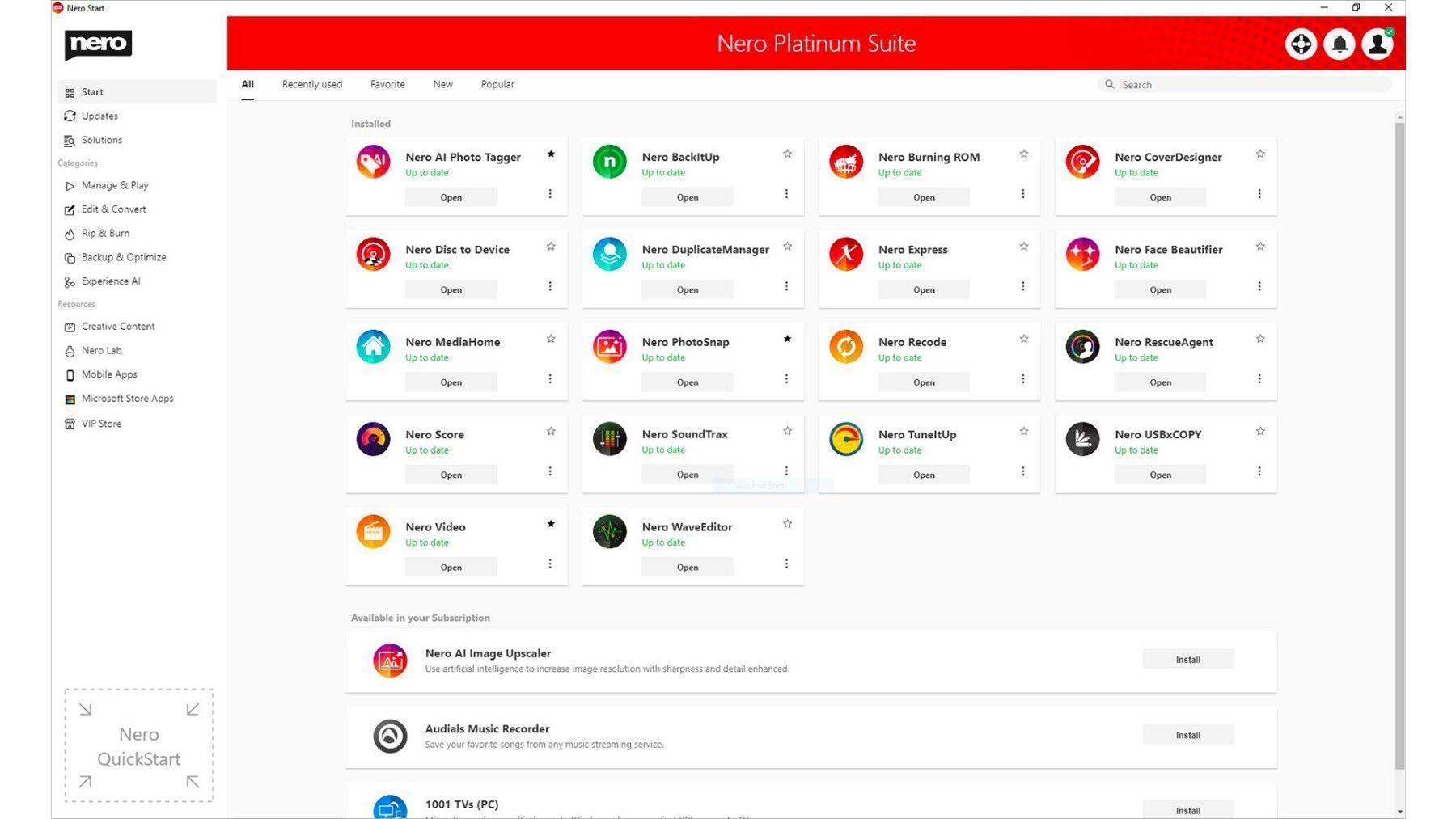Show more options for Nero MediaHome

[550, 379]
